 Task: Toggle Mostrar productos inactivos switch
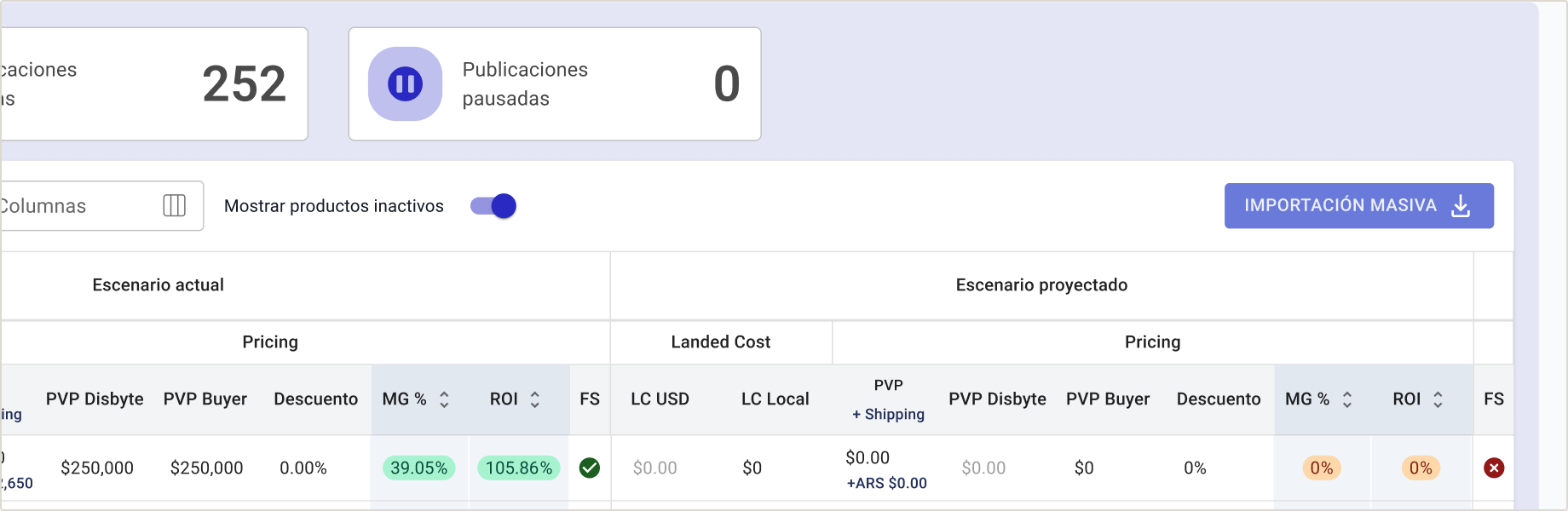pyautogui.click(x=493, y=206)
